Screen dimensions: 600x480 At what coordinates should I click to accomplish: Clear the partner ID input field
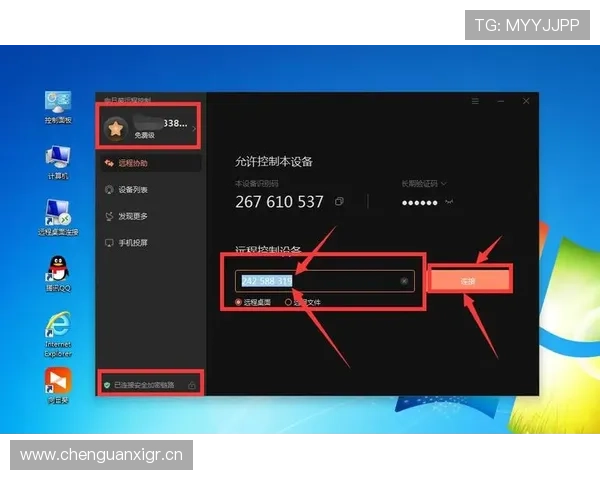404,281
